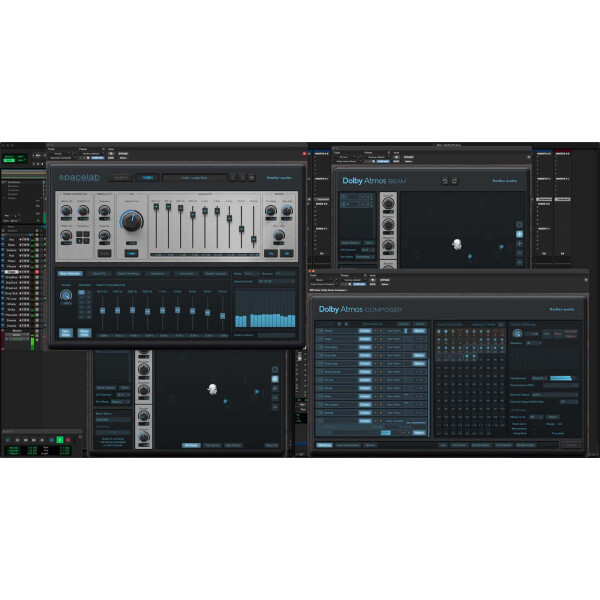The image size is (600, 600).
Task: Click first decay-time fader in spacelab lower panel
Action: [102, 311]
